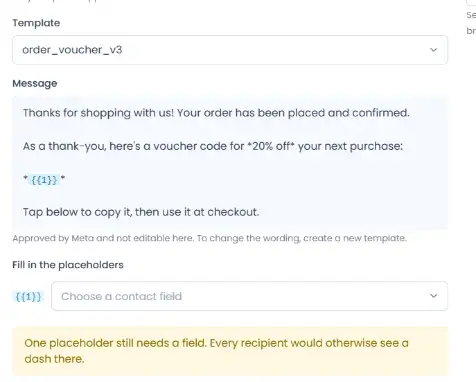Click the 'order_voucher_v3' selected value text

72,50
